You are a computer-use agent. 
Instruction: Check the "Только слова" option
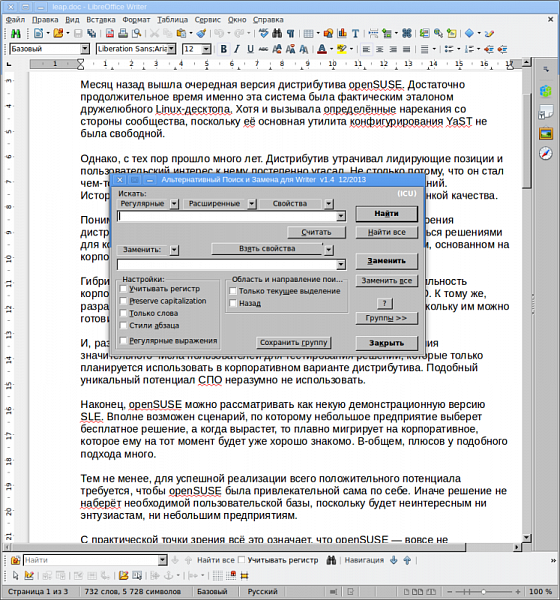(123, 313)
